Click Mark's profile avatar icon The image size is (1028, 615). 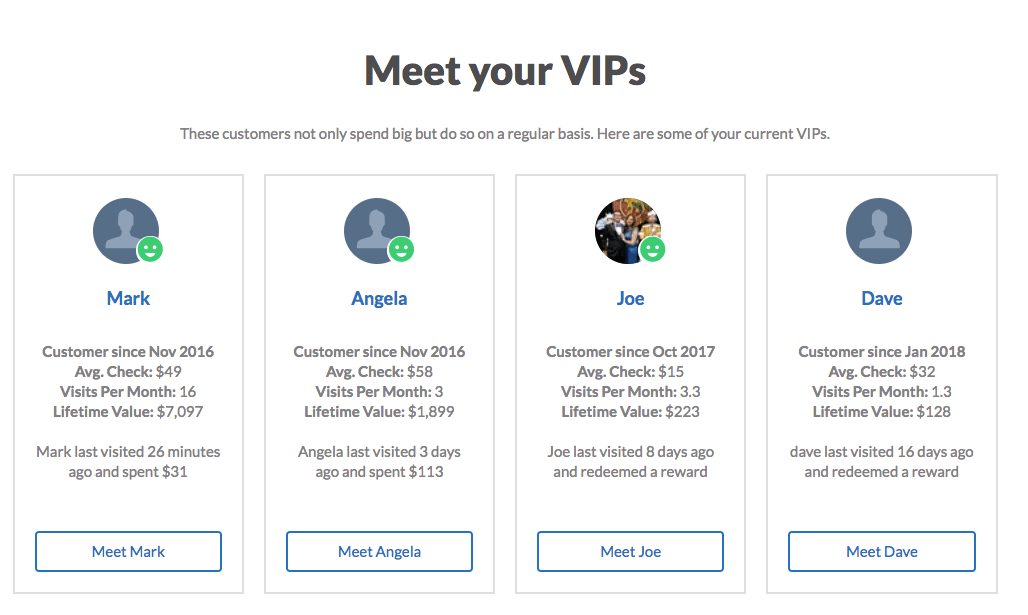click(126, 230)
